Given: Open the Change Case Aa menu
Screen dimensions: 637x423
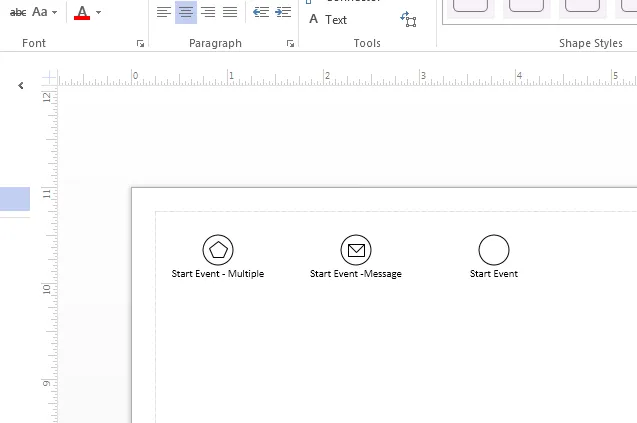Looking at the screenshot, I should [x=44, y=12].
